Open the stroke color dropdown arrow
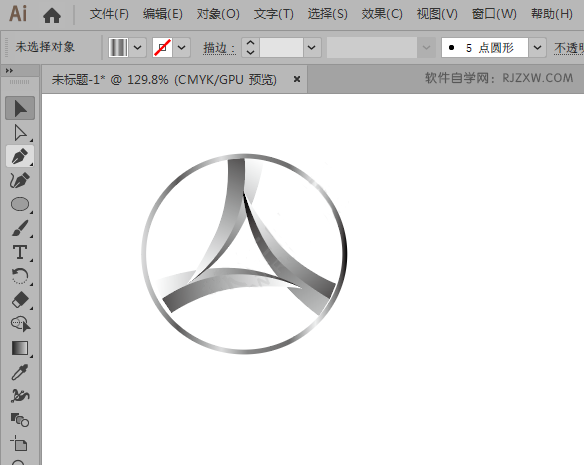 click(181, 47)
